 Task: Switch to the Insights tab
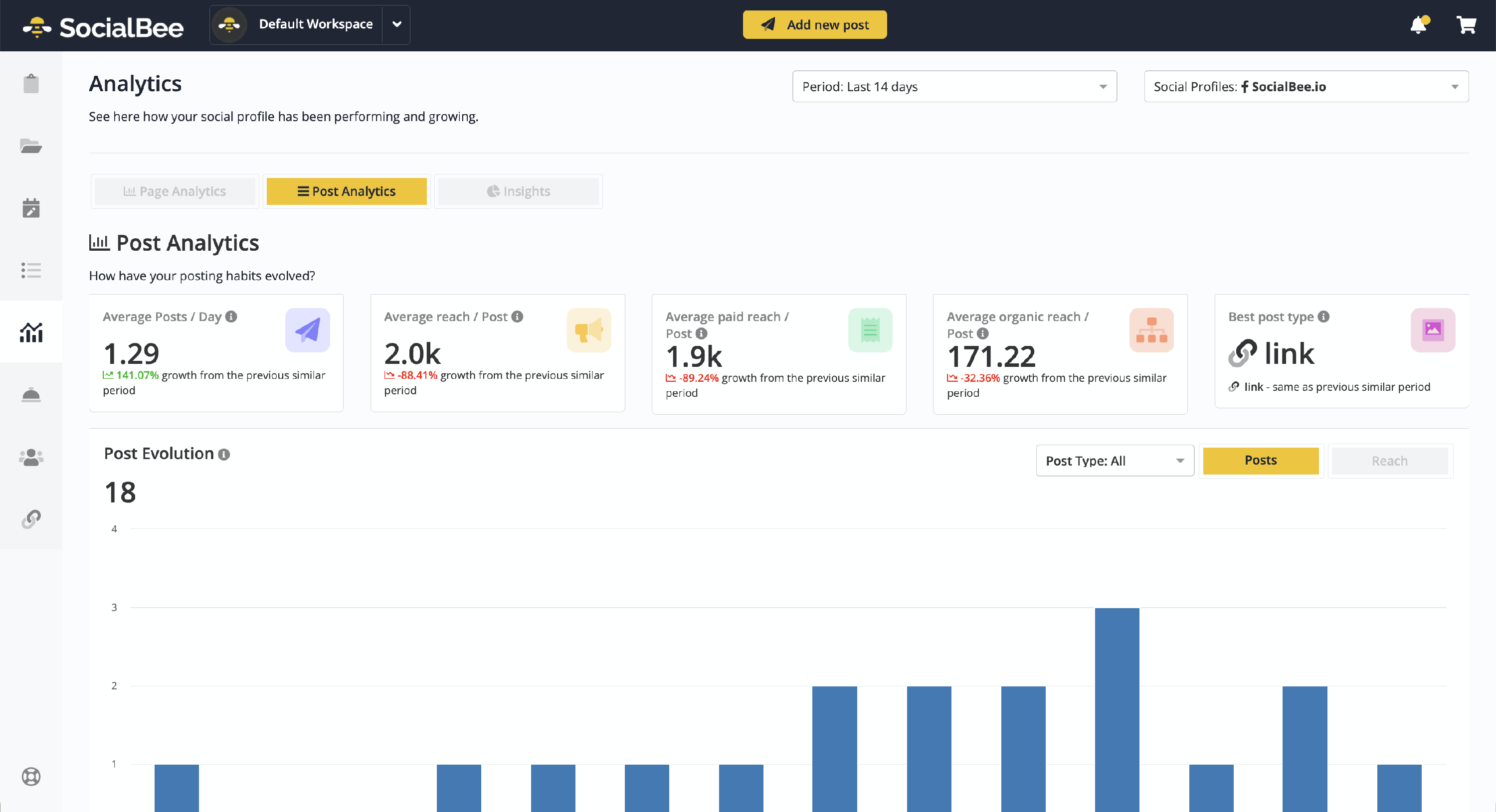point(518,191)
